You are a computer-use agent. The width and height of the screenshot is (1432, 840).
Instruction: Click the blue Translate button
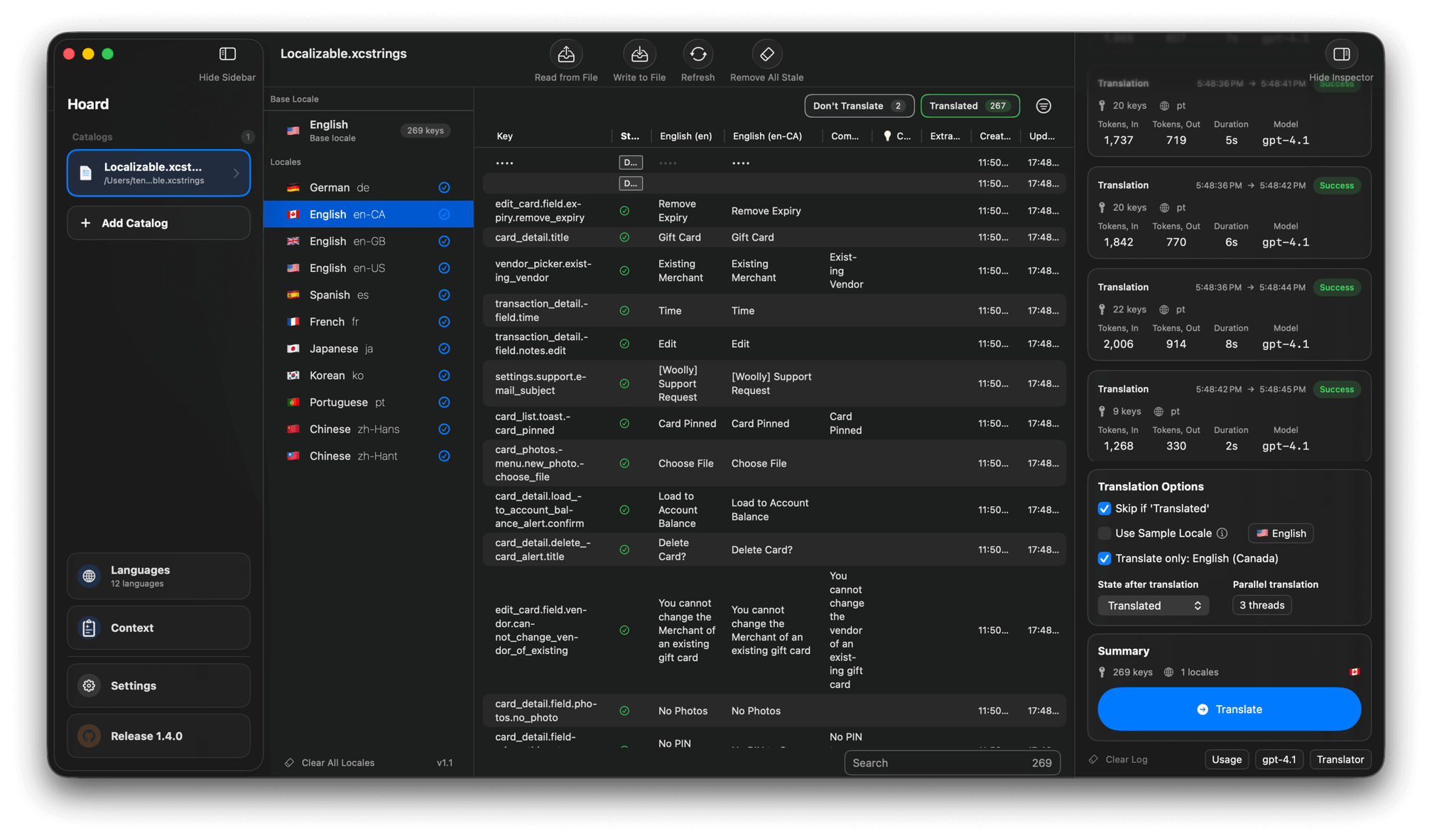(1229, 709)
